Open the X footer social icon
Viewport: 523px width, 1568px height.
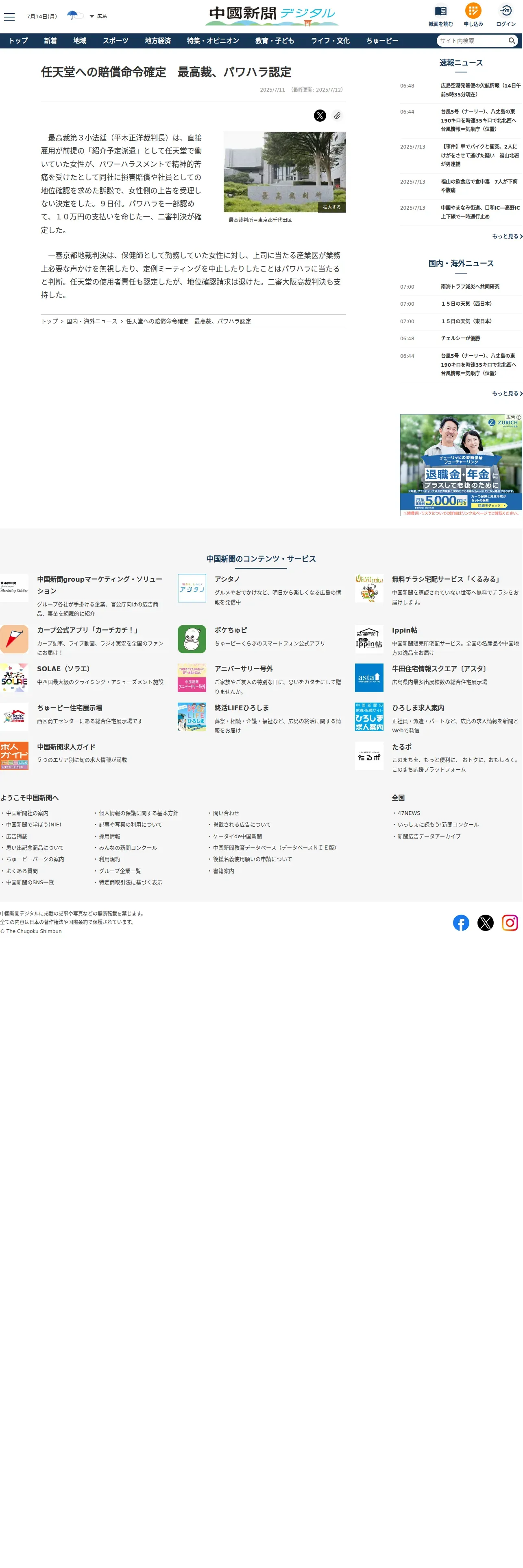coord(485,923)
